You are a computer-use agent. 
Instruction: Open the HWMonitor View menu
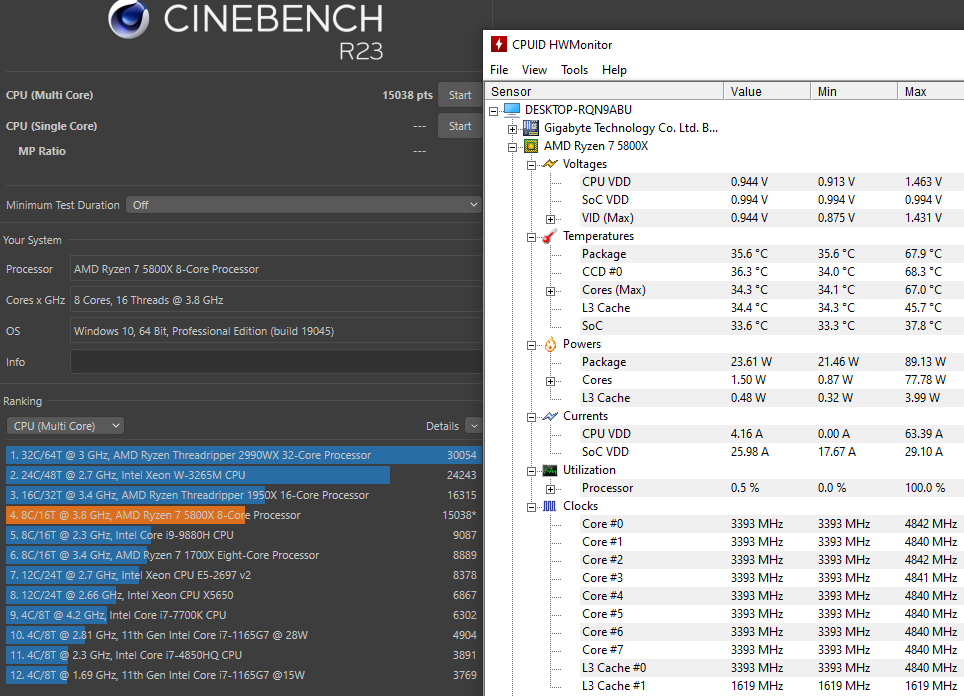click(x=534, y=70)
